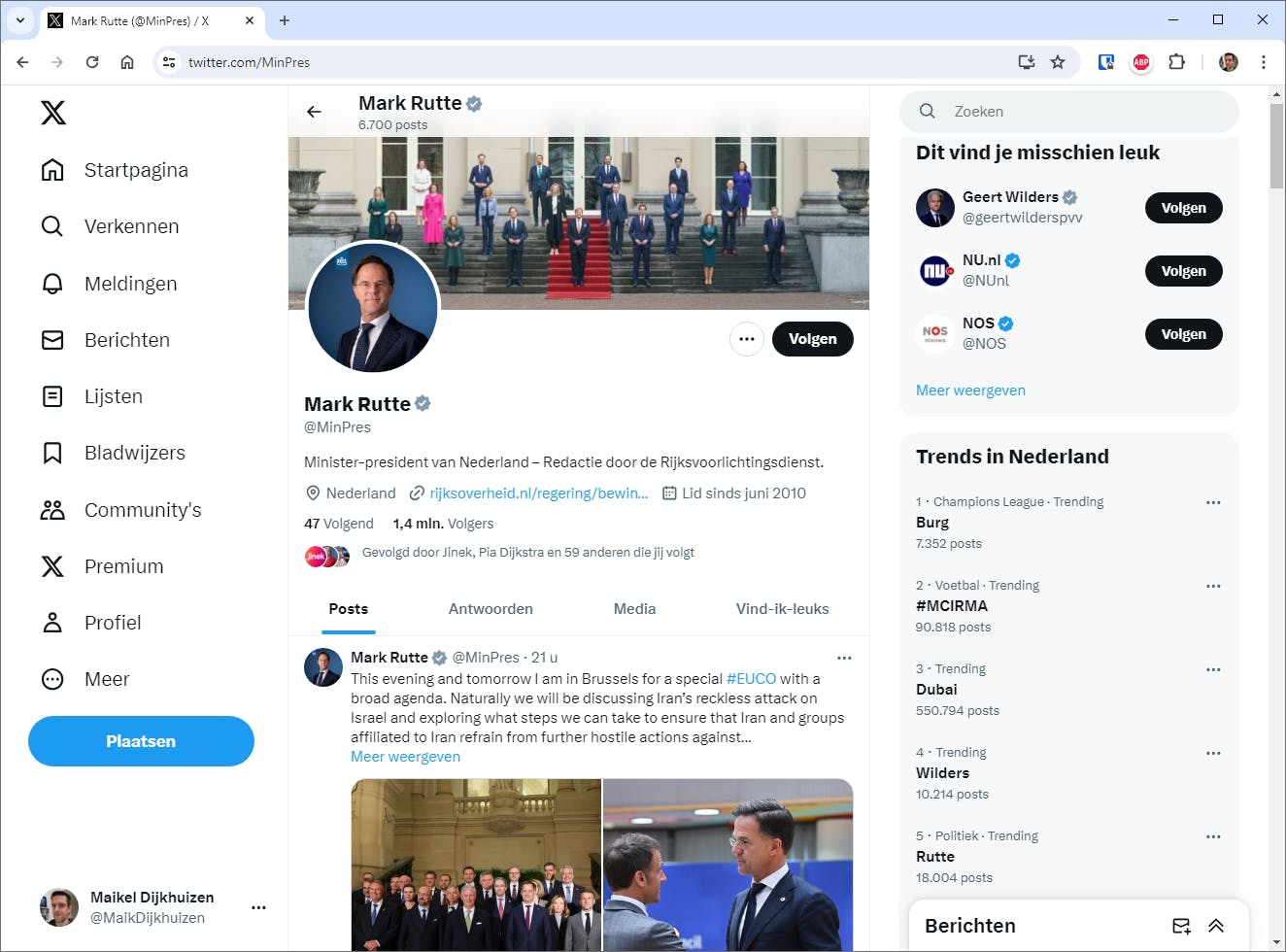Image resolution: width=1286 pixels, height=952 pixels.
Task: Bookmark this page with the star icon
Action: click(x=1058, y=62)
